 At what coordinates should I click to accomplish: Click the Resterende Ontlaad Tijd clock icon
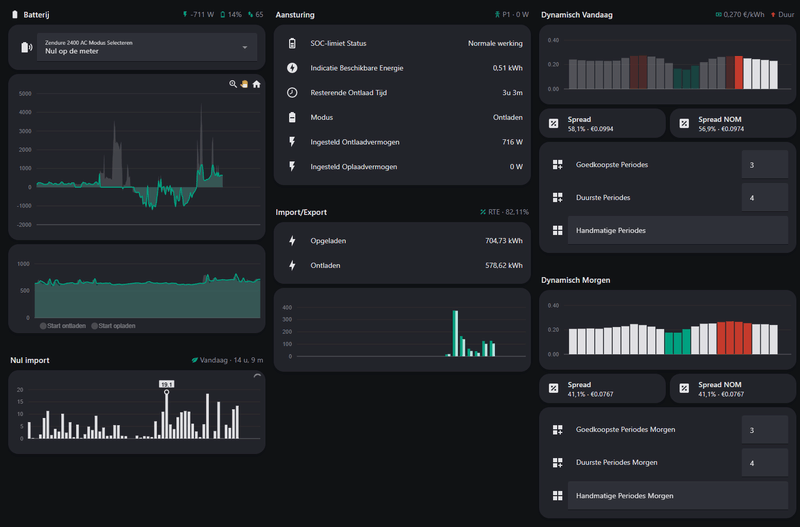pyautogui.click(x=292, y=93)
